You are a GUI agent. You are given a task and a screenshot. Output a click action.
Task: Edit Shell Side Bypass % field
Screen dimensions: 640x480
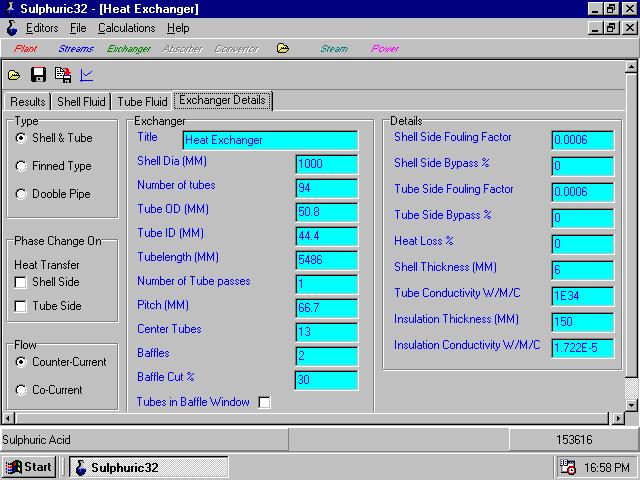(x=582, y=166)
